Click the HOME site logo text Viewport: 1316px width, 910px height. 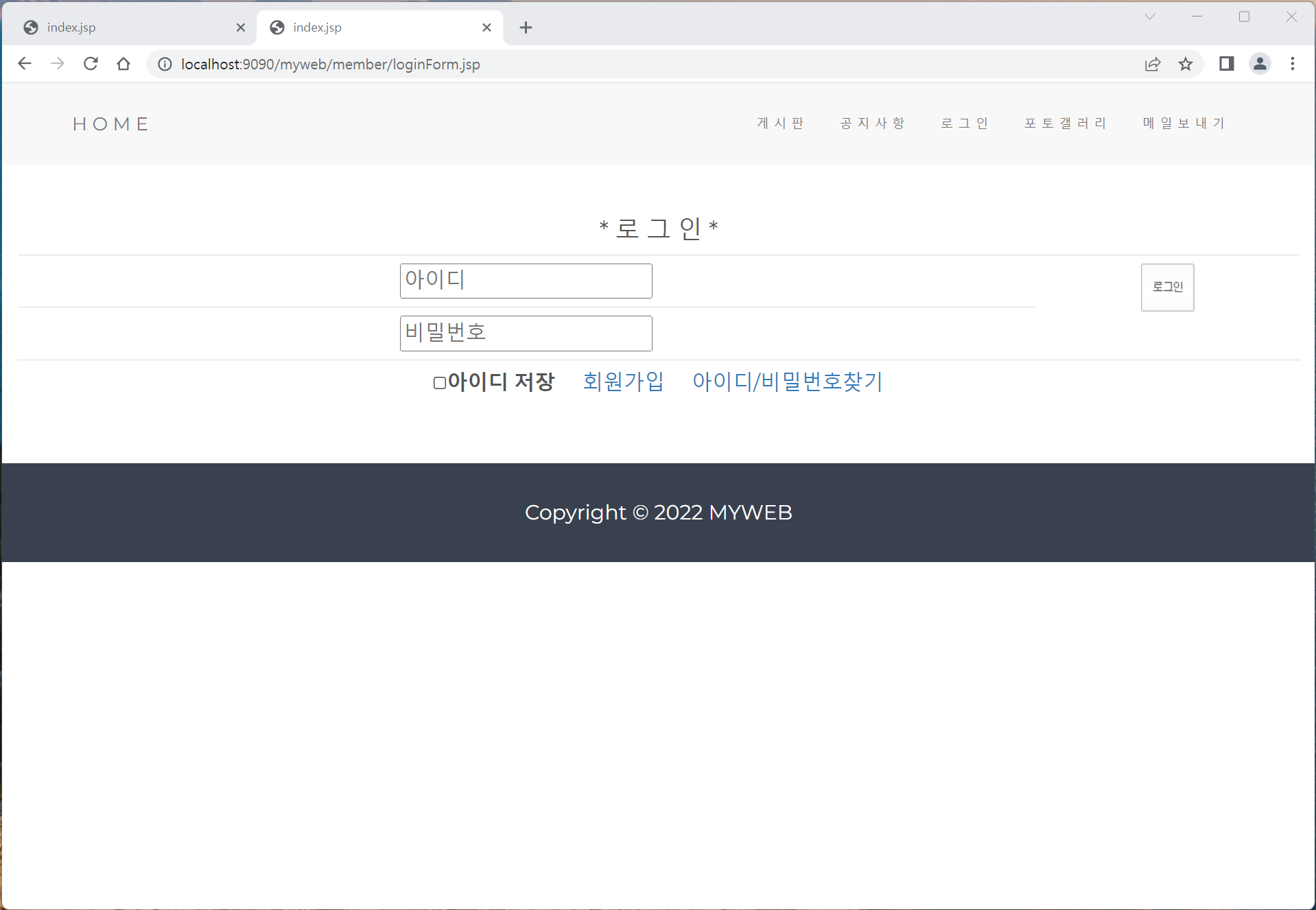110,124
